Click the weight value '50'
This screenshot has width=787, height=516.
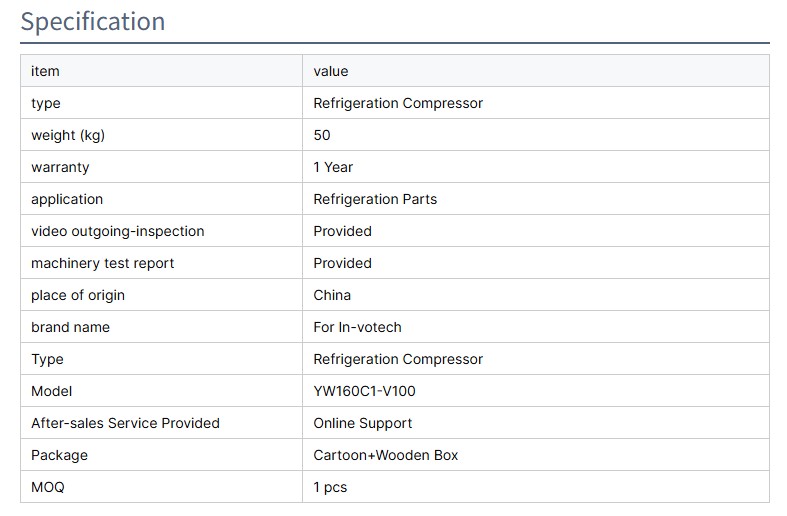pyautogui.click(x=322, y=135)
